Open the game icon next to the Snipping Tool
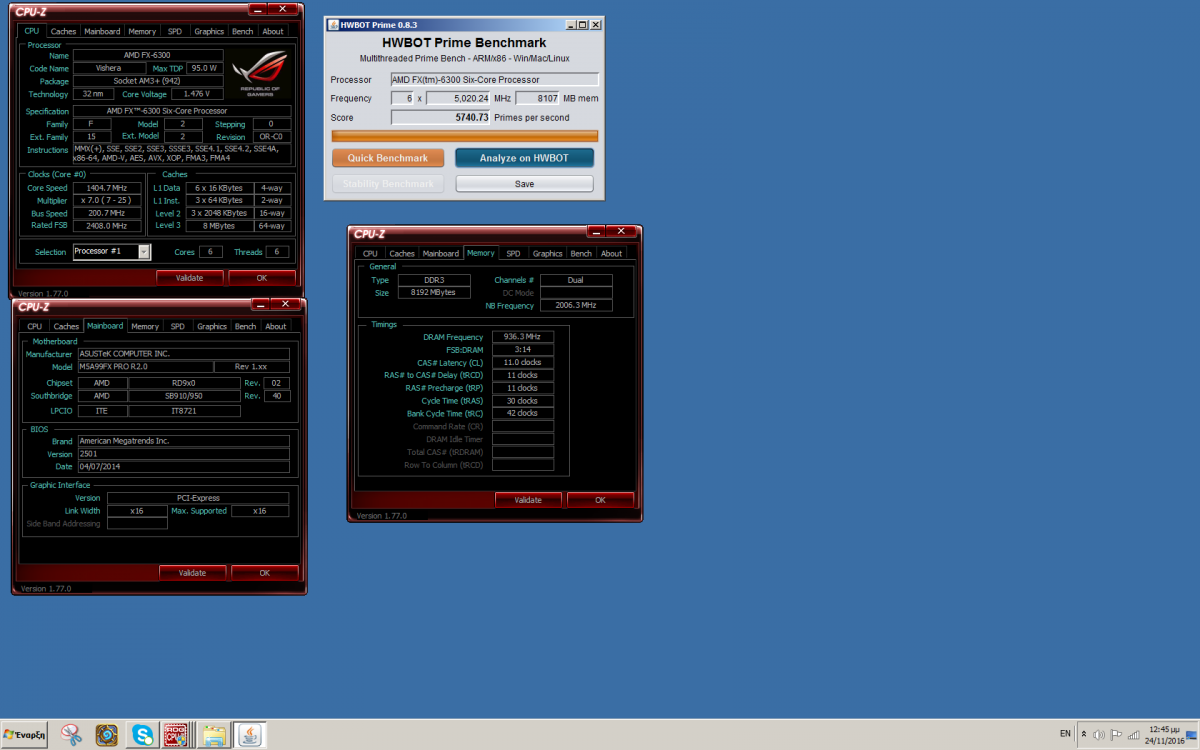This screenshot has height=750, width=1200. coord(107,735)
